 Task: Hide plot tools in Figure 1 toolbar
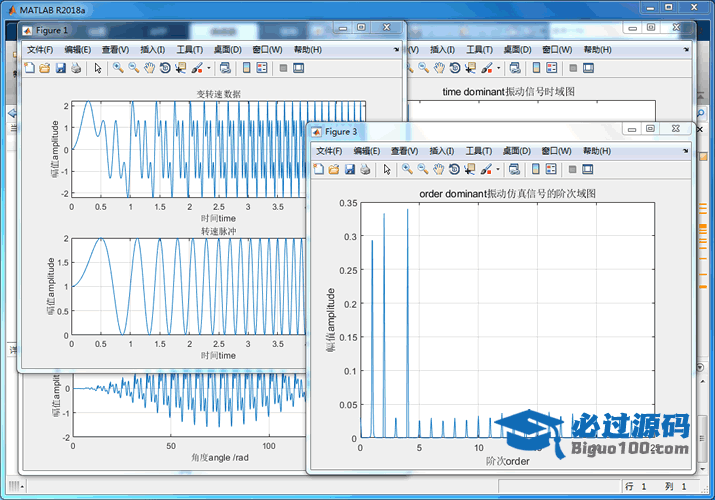click(x=283, y=68)
